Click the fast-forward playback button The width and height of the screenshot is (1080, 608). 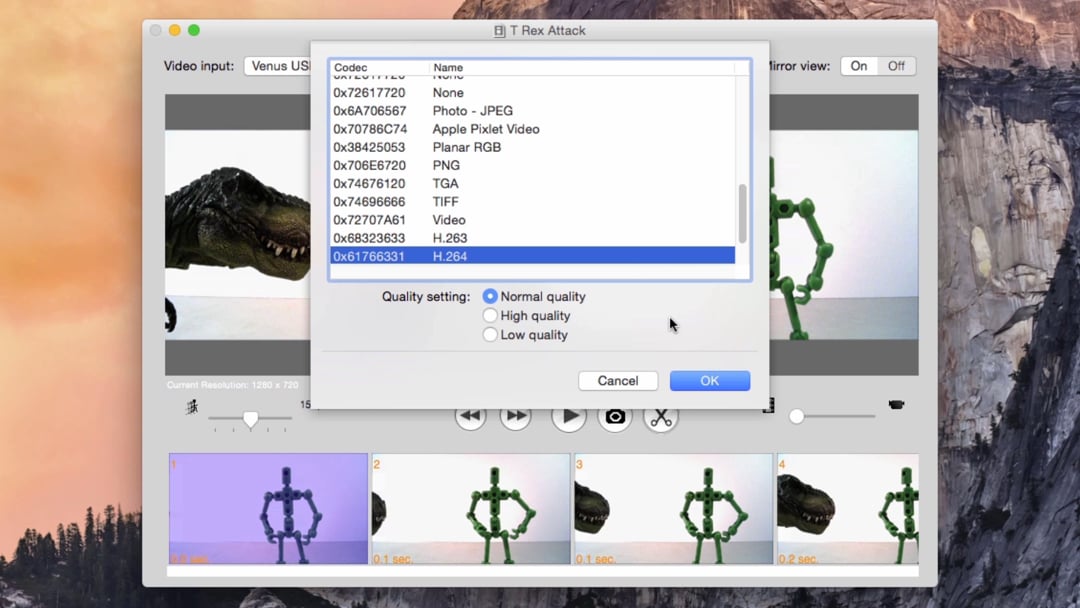click(x=516, y=417)
